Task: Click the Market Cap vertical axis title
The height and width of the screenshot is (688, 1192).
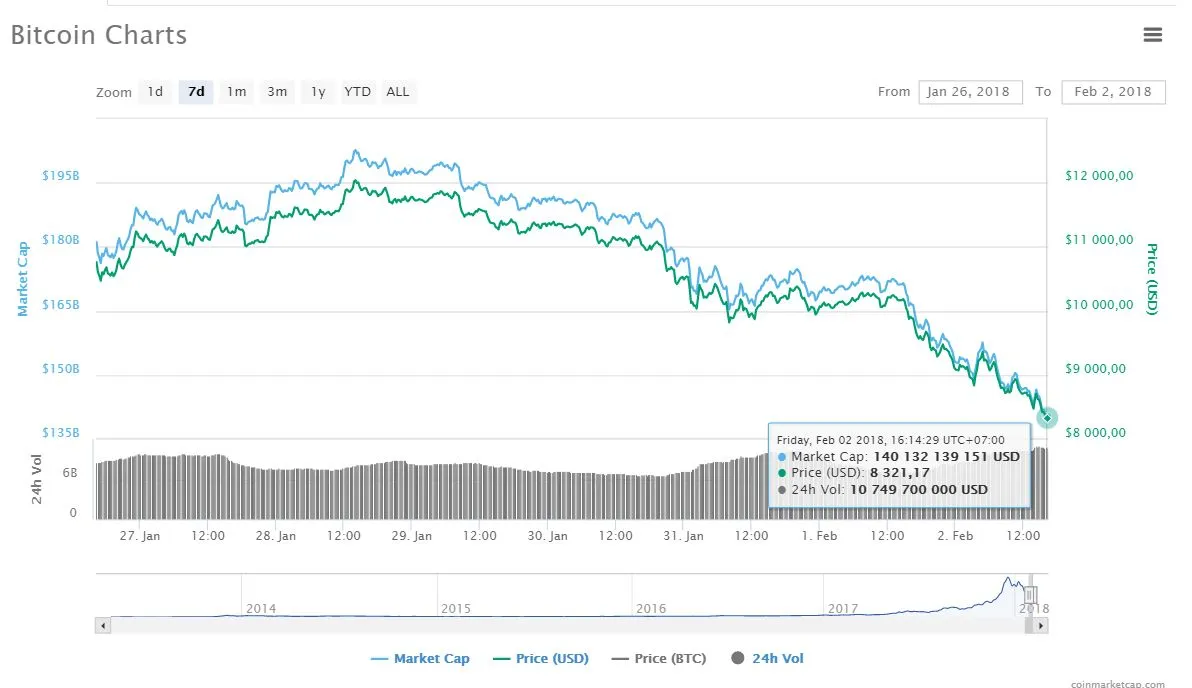Action: click(x=23, y=279)
